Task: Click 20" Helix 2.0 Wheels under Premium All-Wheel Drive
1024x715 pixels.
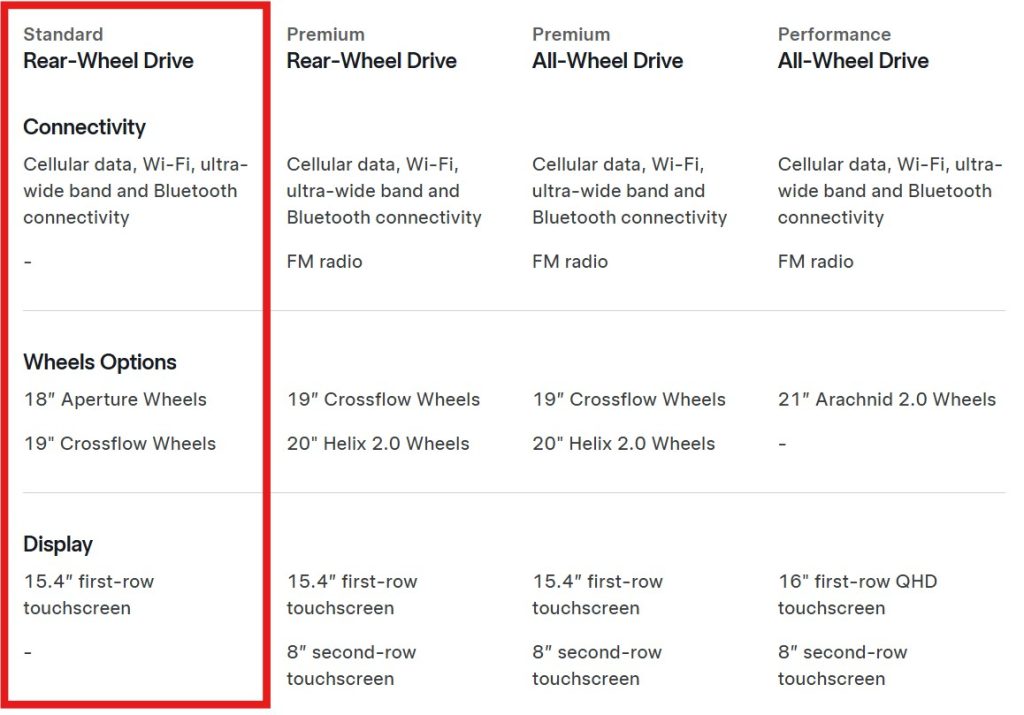Action: tap(623, 444)
